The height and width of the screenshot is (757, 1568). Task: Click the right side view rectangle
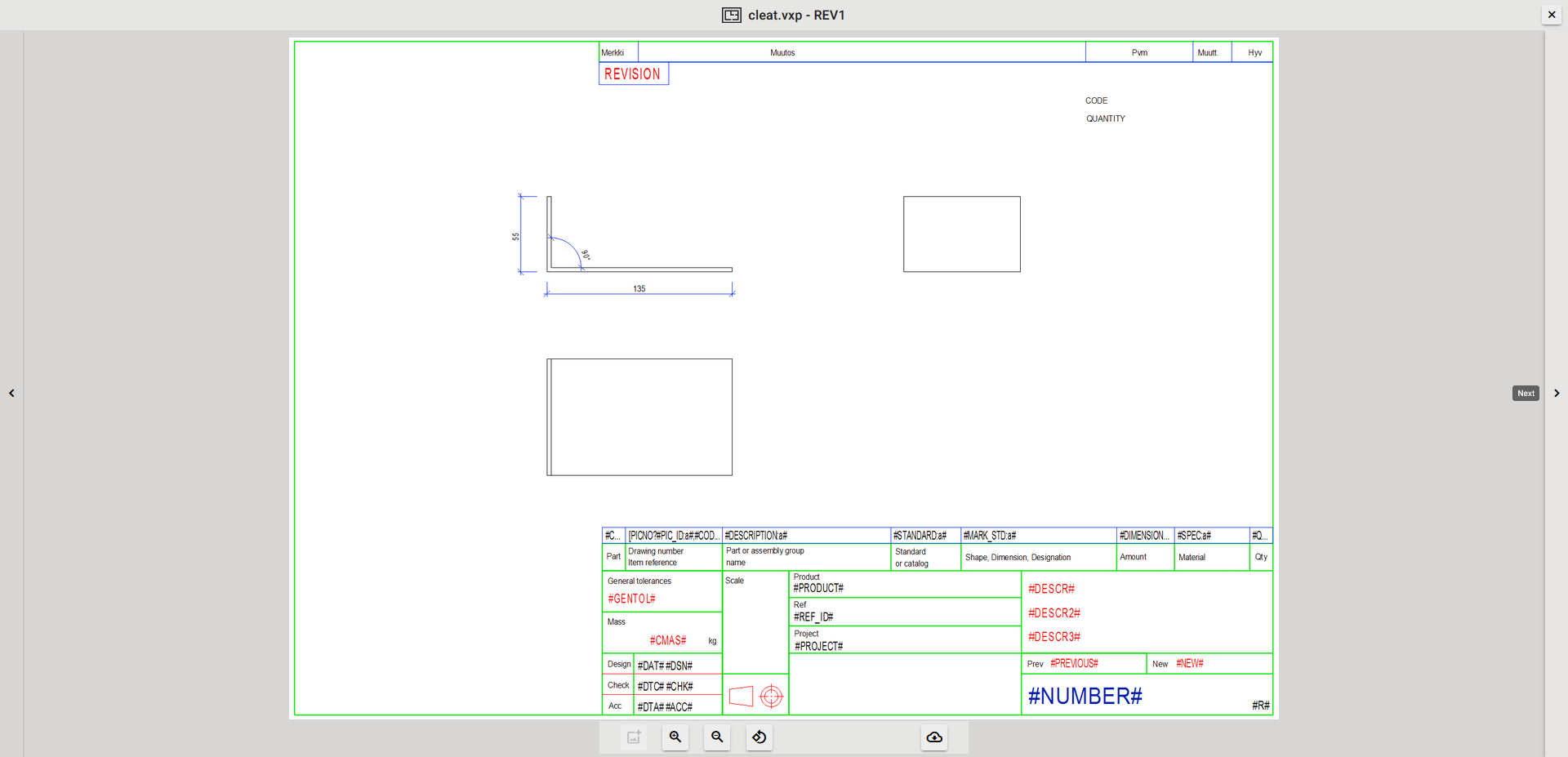(961, 234)
